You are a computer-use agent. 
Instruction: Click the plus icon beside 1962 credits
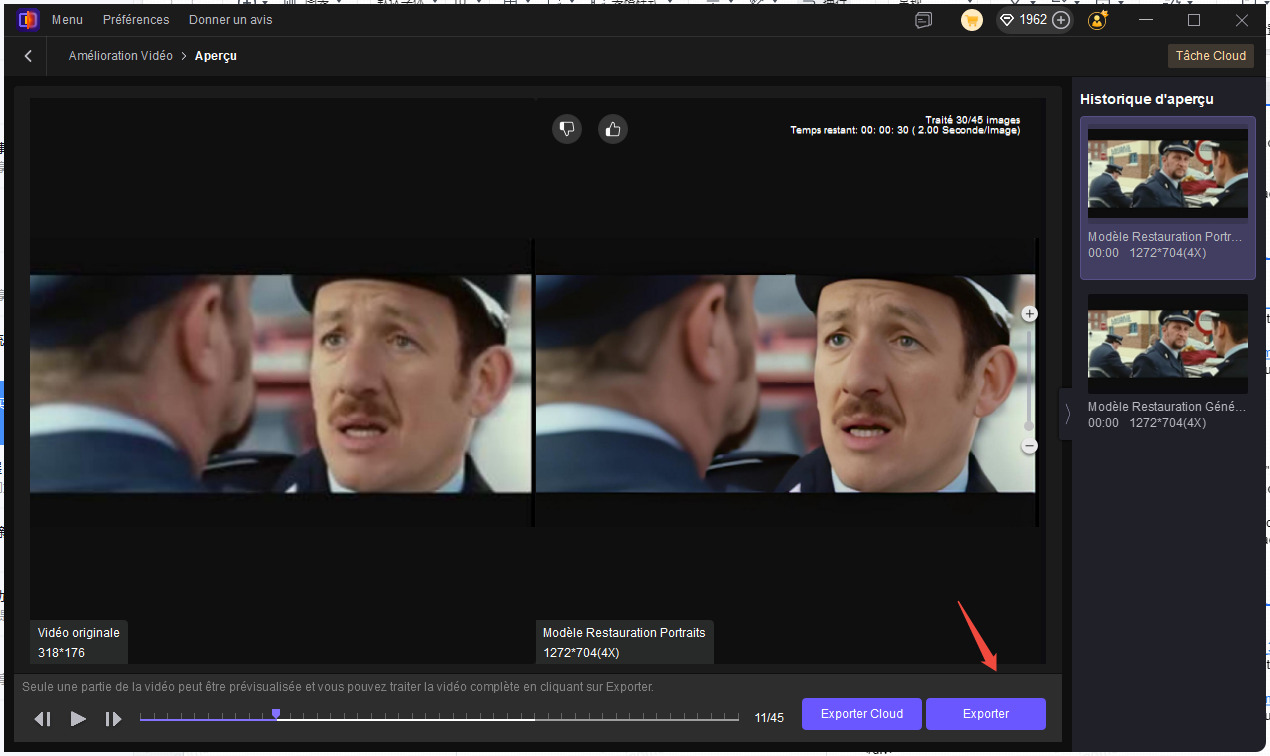pyautogui.click(x=1061, y=20)
